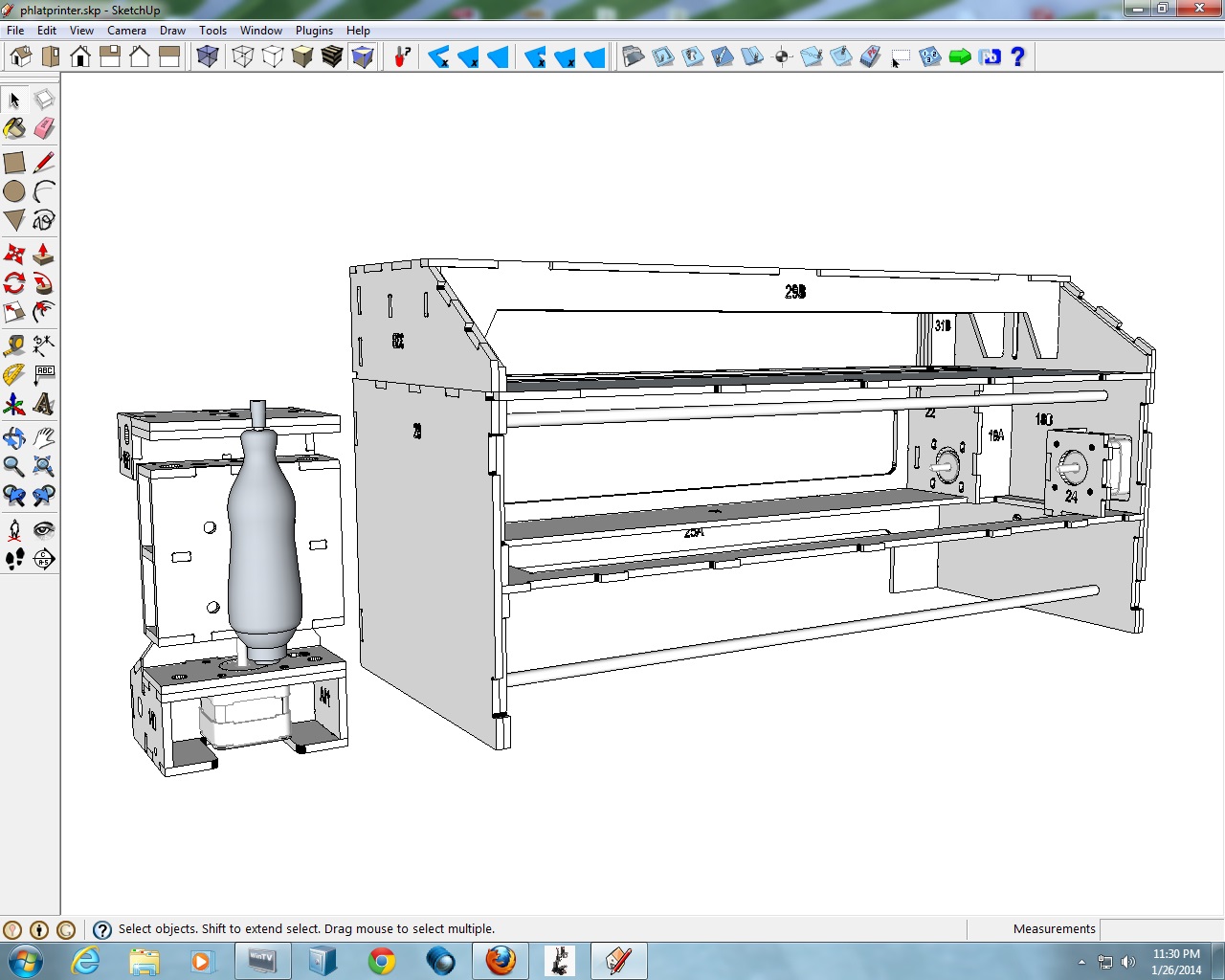This screenshot has height=980, width=1225.
Task: Toggle Wireframe display style
Action: tap(243, 57)
